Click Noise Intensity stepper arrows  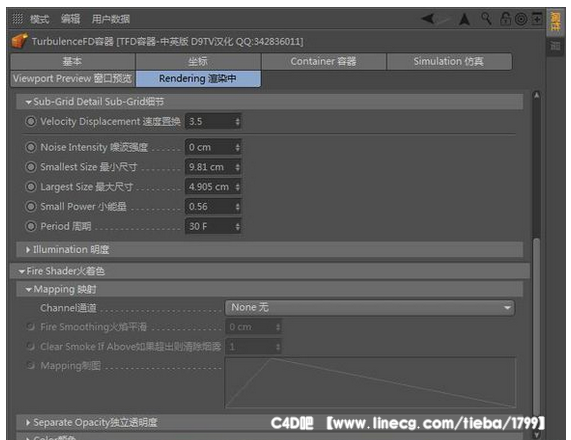point(237,147)
